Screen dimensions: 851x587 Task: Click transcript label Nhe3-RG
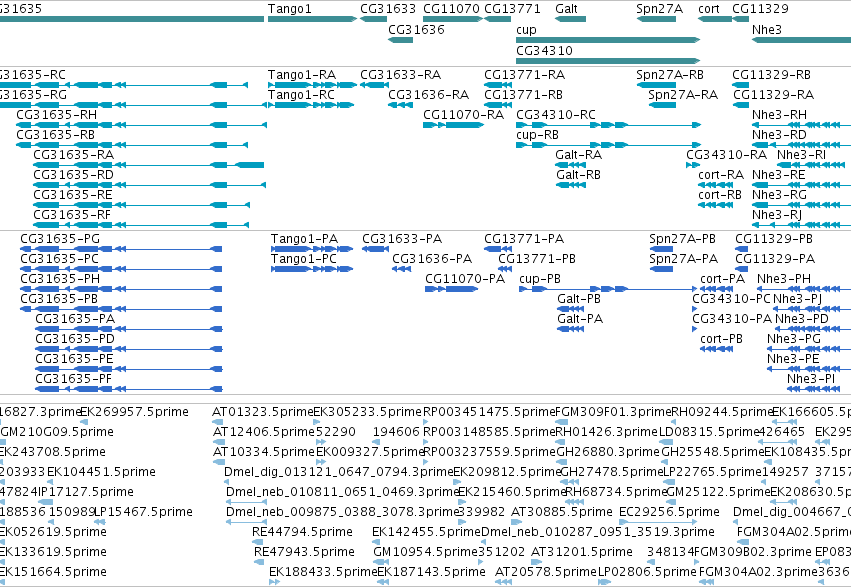click(779, 195)
